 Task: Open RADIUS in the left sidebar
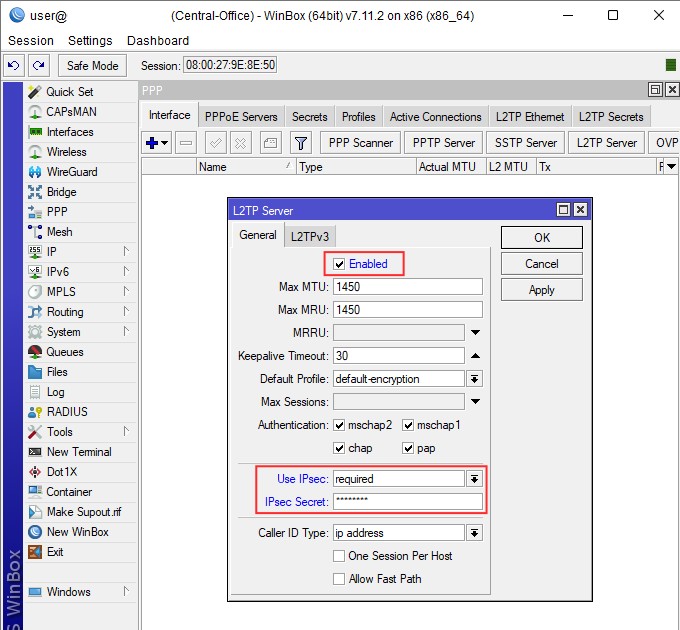tap(66, 412)
